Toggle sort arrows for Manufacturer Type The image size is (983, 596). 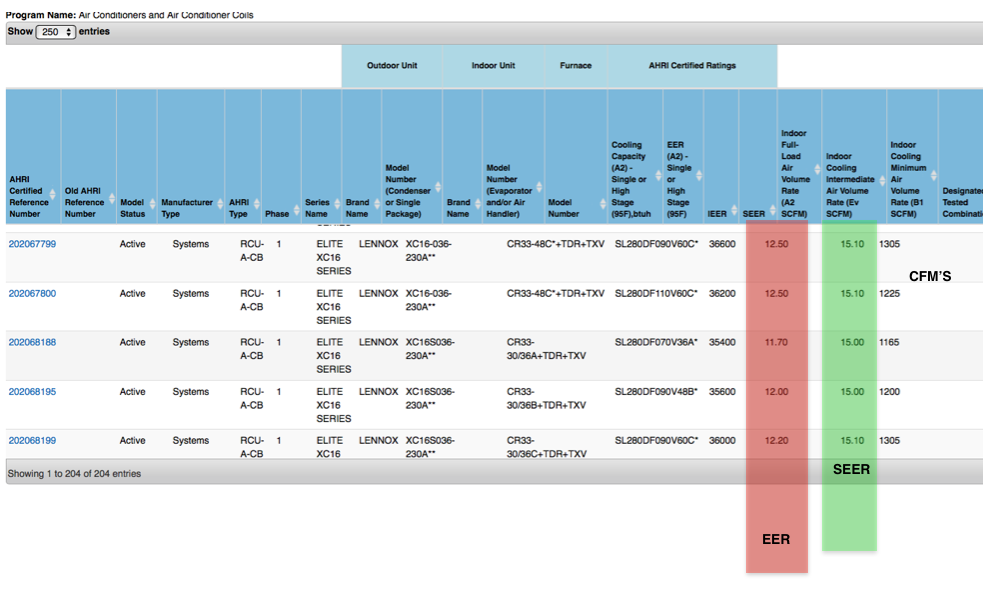218,204
